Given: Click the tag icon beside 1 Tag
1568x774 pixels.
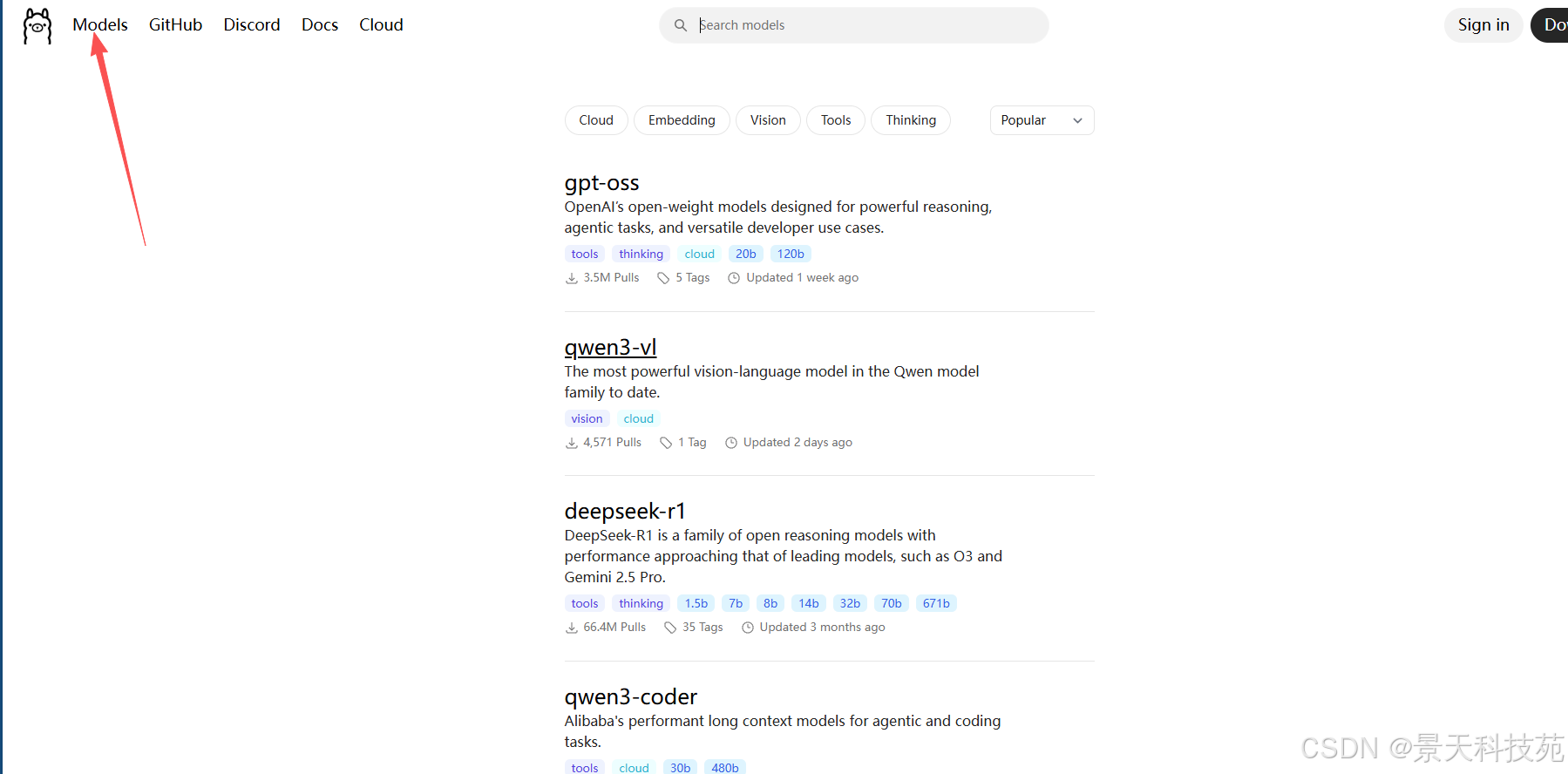Looking at the screenshot, I should pos(666,443).
